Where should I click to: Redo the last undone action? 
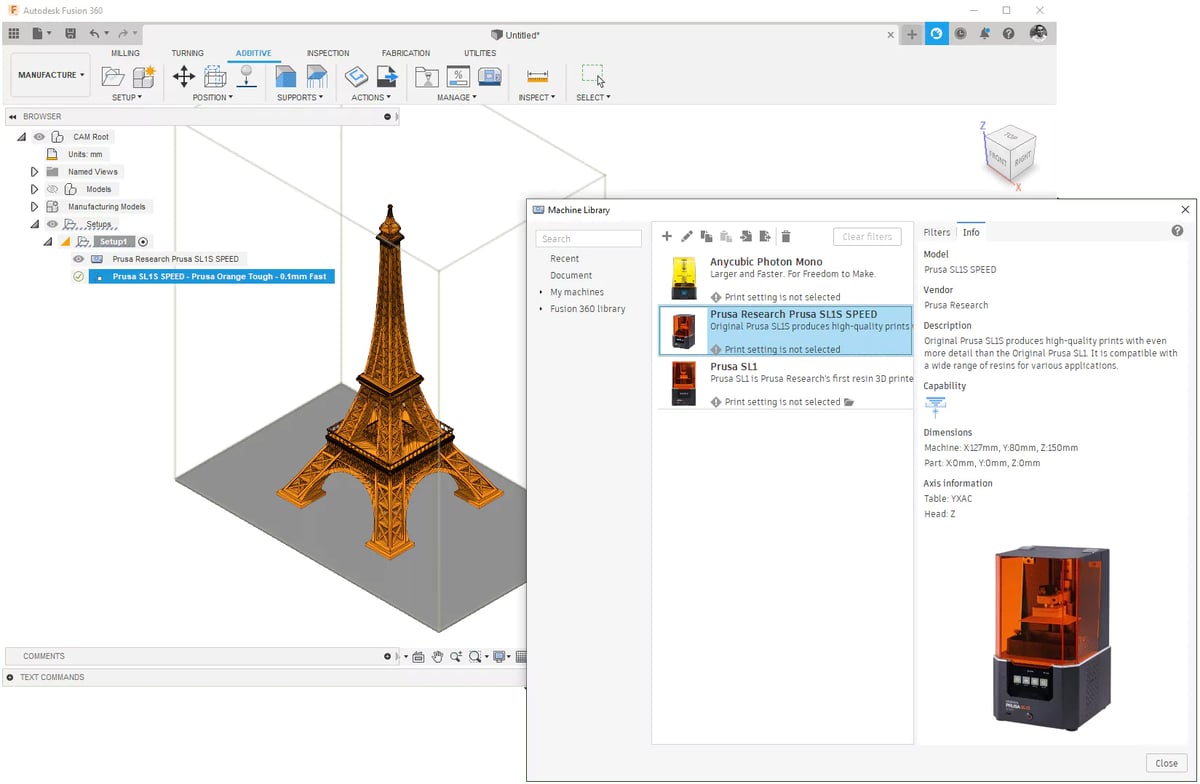click(x=125, y=33)
